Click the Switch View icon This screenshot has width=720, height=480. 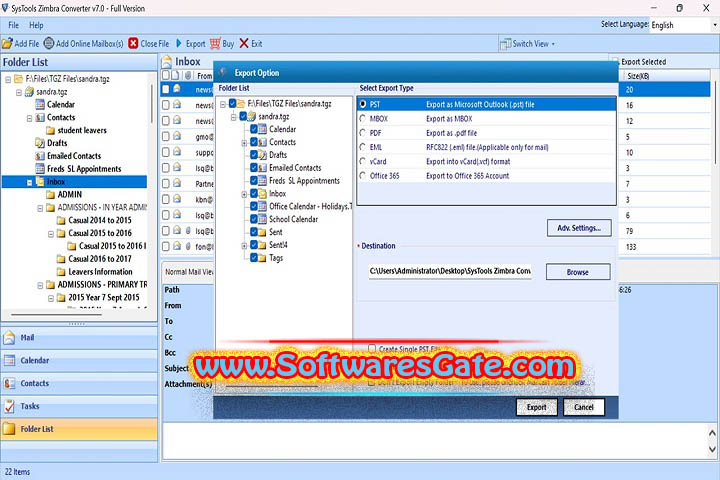click(505, 44)
